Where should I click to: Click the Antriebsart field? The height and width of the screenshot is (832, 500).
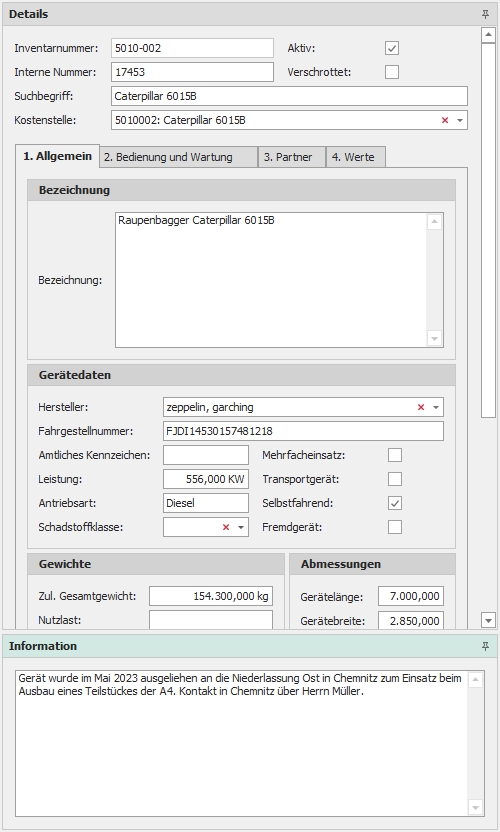[206, 503]
